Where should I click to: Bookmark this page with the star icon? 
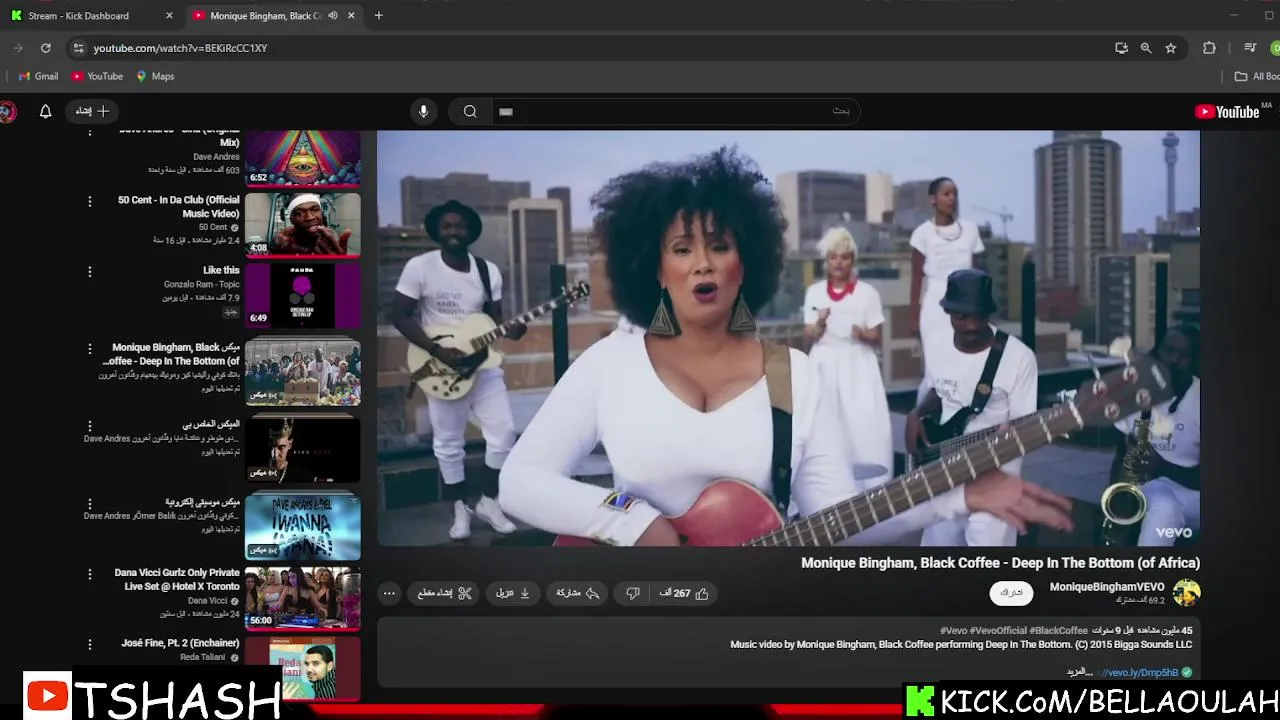coord(1171,48)
